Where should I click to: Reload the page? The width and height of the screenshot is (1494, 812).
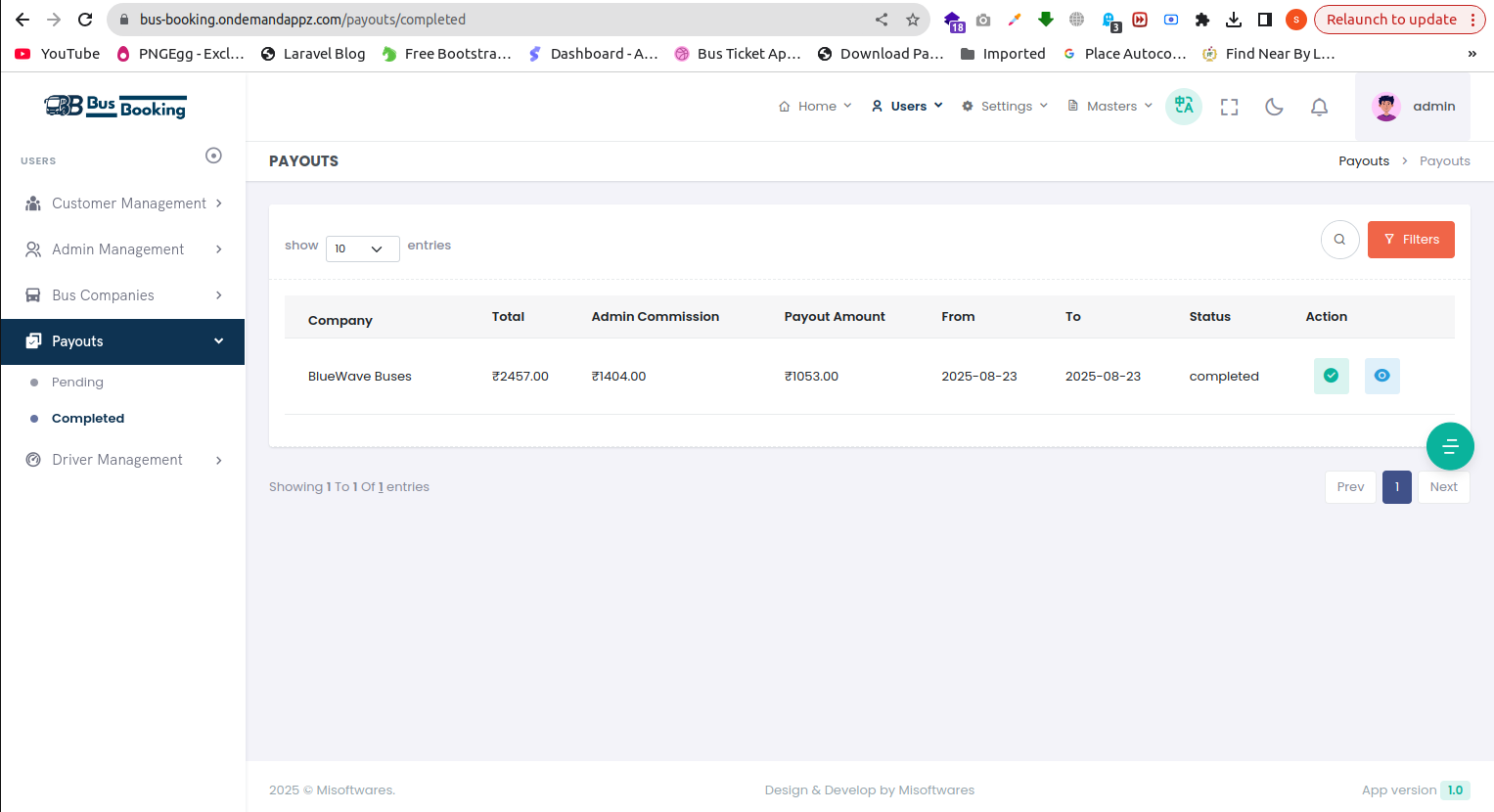pyautogui.click(x=85, y=20)
